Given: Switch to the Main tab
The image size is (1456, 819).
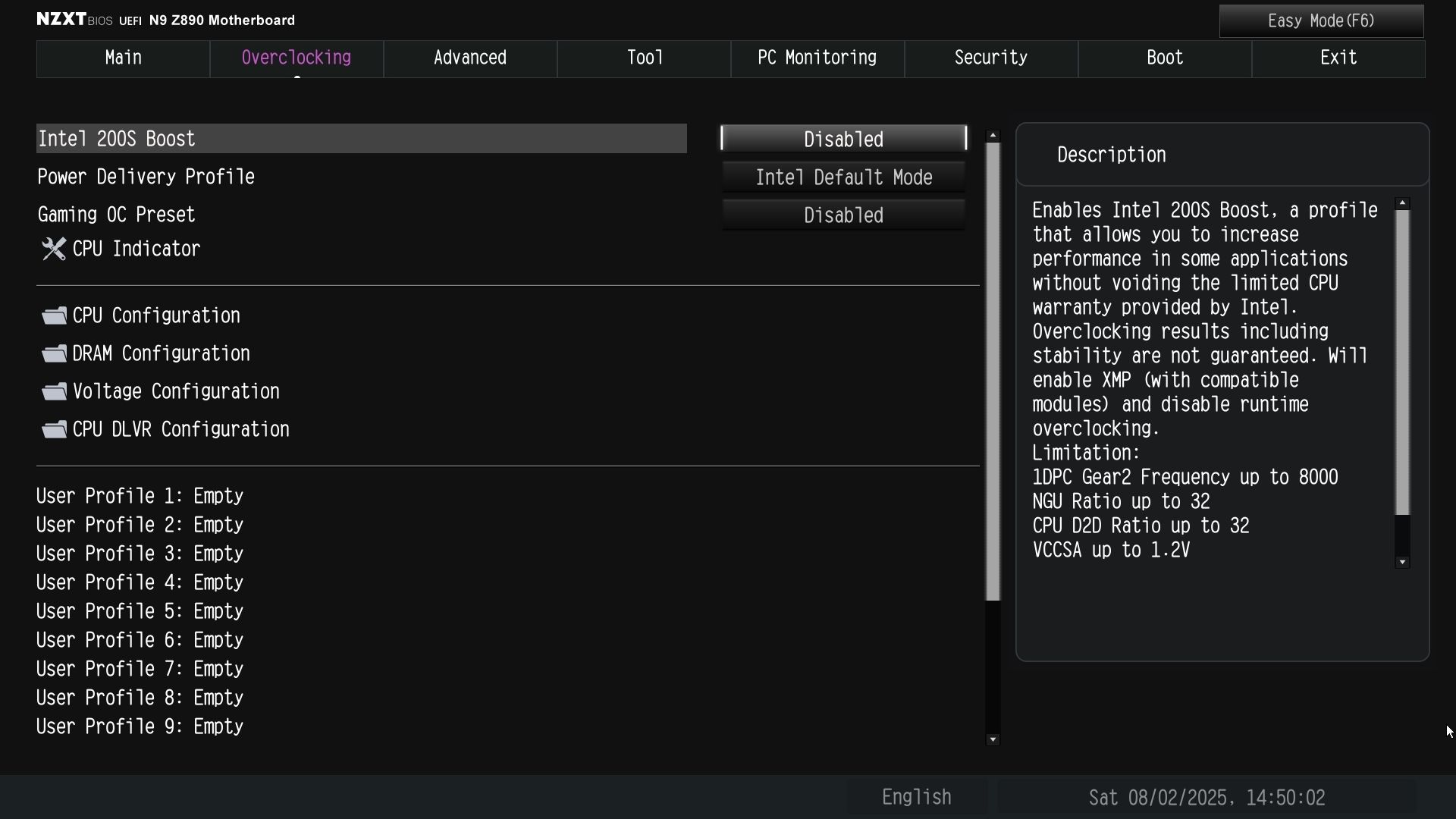Looking at the screenshot, I should click(x=123, y=58).
